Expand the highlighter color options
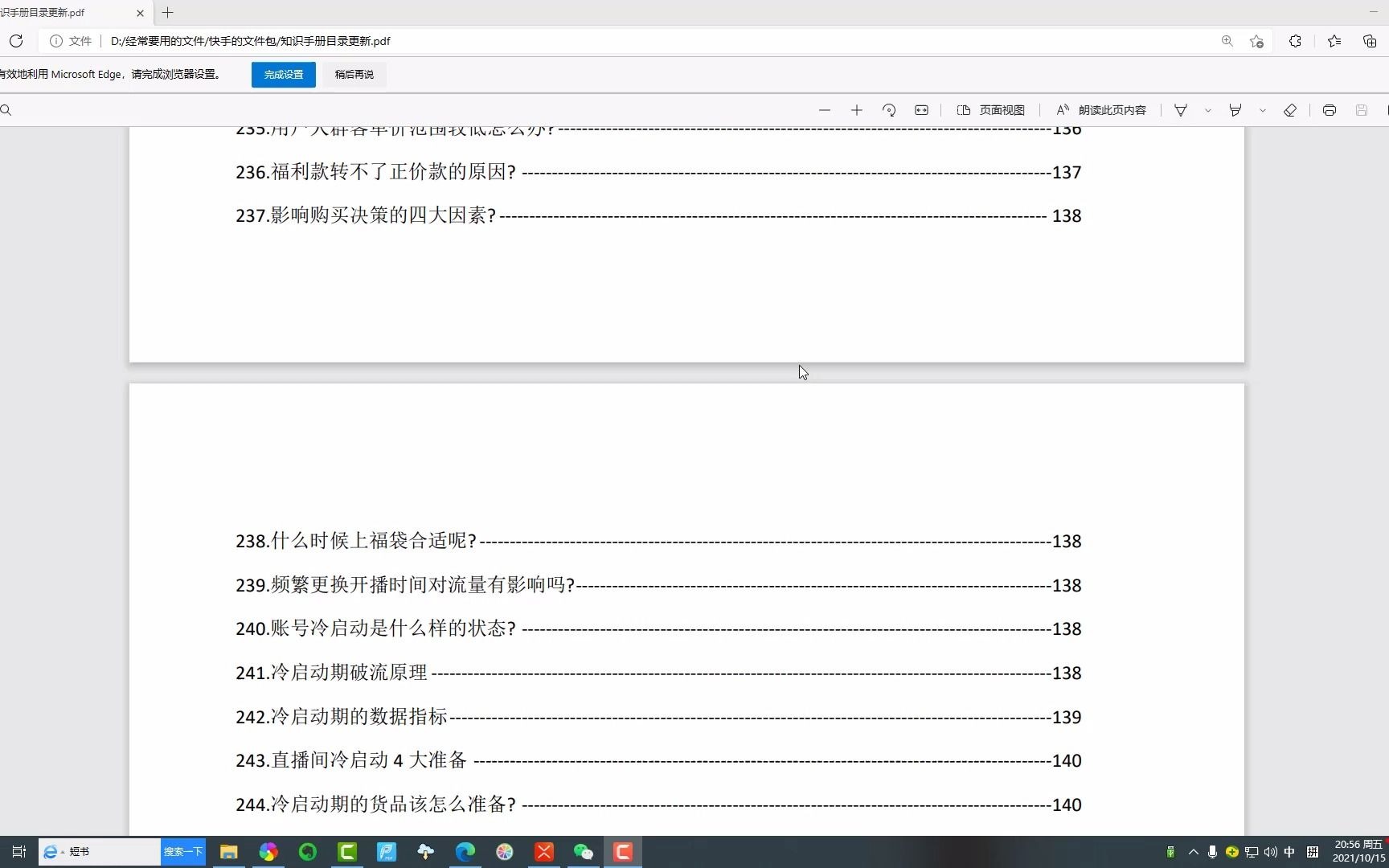Viewport: 1389px width, 868px height. pos(1262,110)
